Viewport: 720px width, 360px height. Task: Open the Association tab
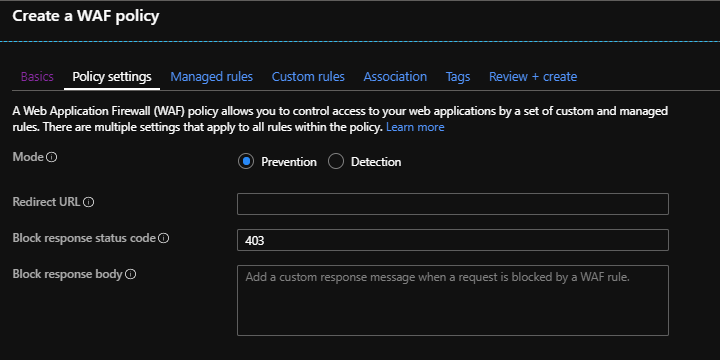pyautogui.click(x=395, y=77)
